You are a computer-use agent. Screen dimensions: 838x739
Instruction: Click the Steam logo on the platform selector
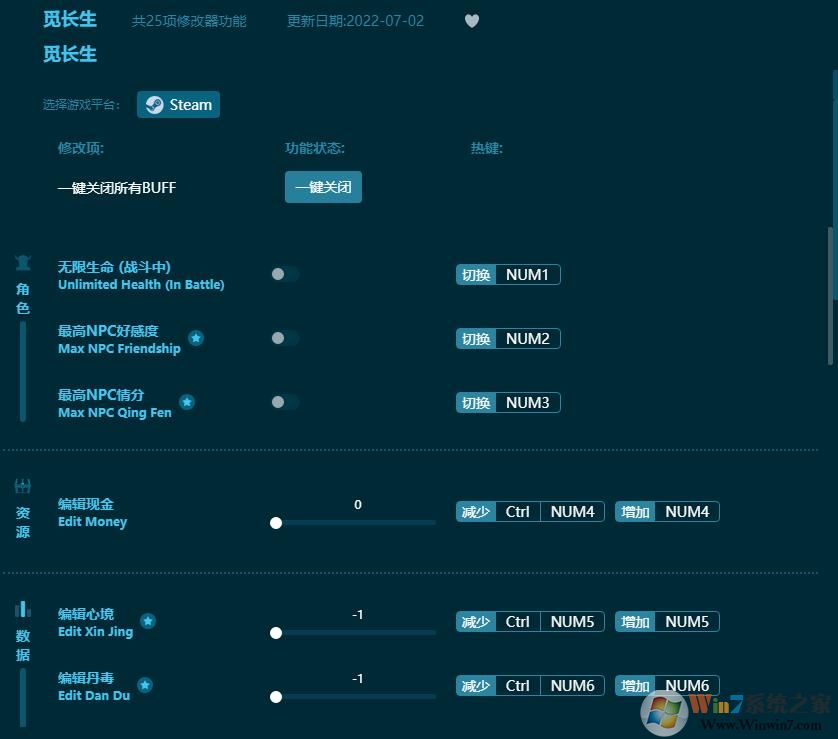tap(155, 104)
